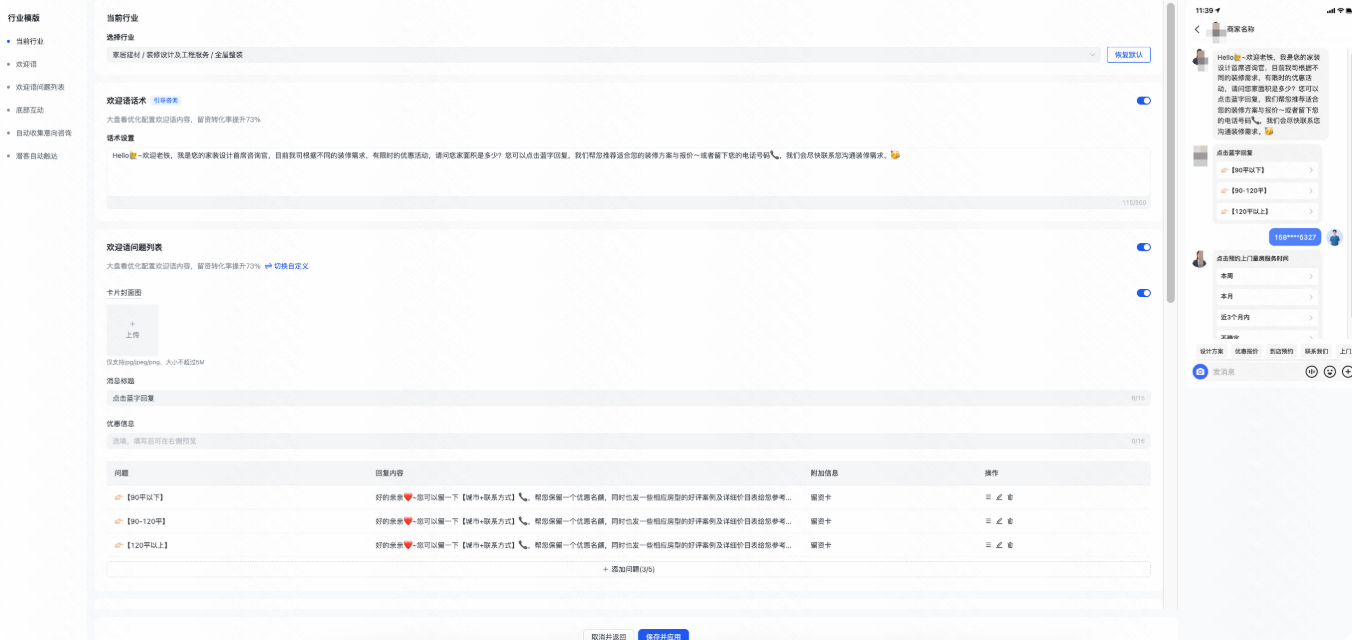The image size is (1352, 640).
Task: Expand 【90平以下】 option in preview
Action: pos(1267,170)
